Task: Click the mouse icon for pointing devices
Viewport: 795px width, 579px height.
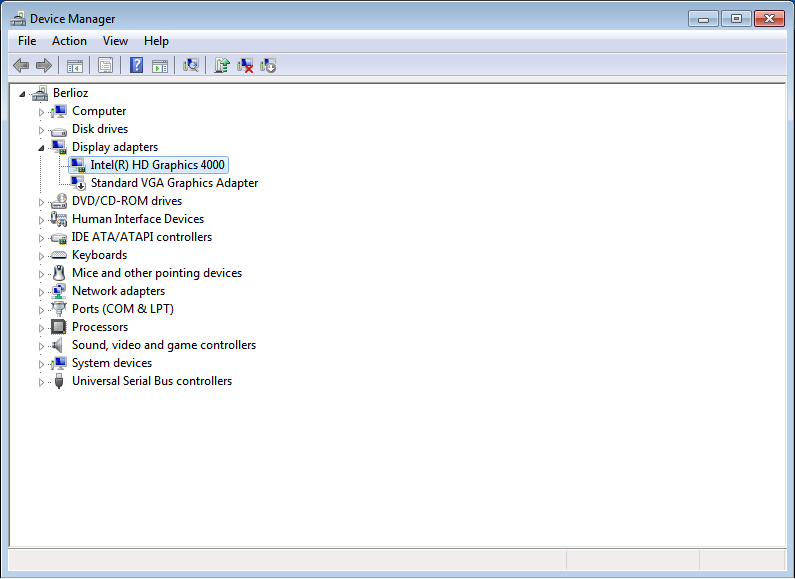Action: tap(59, 273)
